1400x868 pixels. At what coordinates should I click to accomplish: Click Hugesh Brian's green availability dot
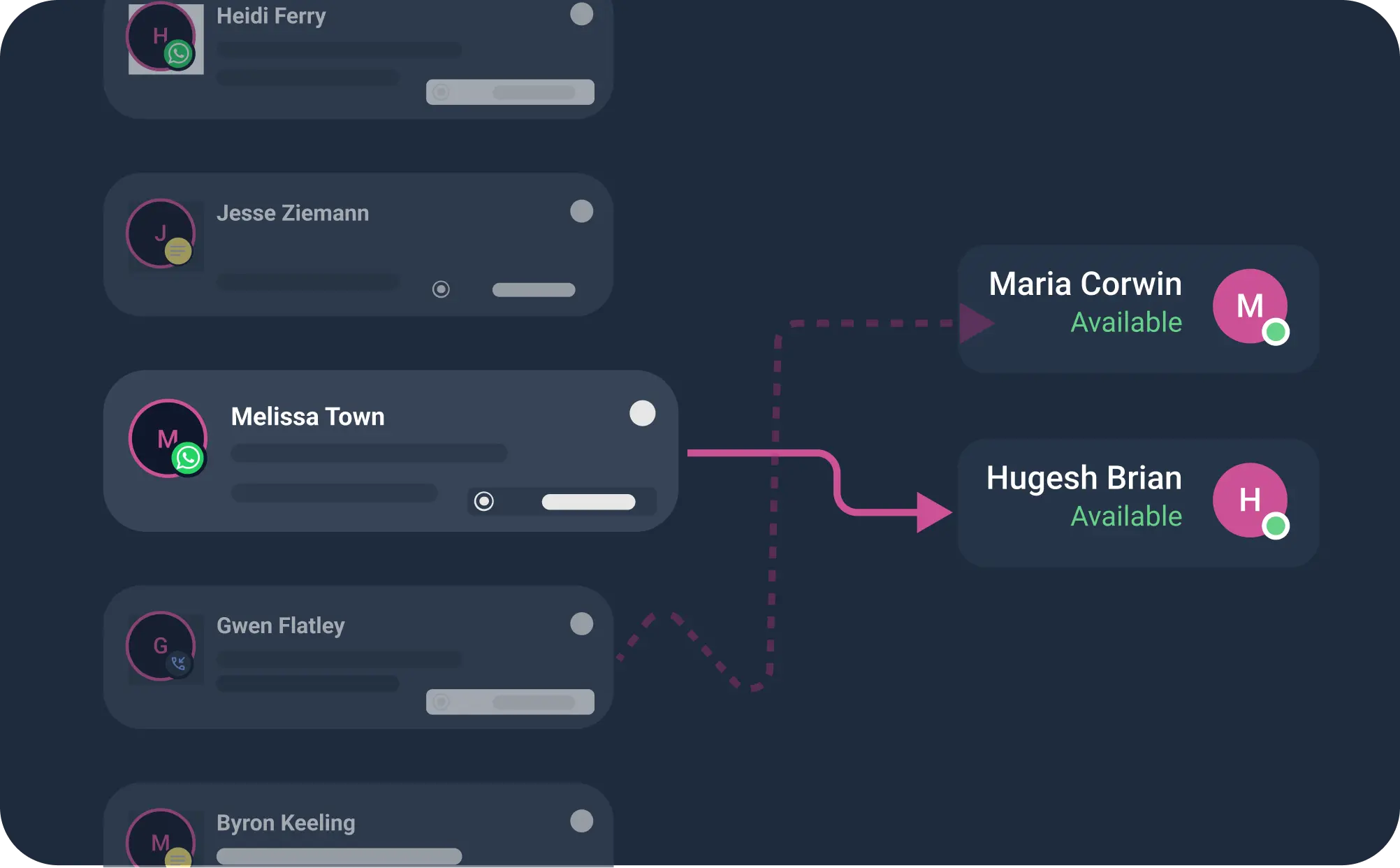pos(1276,526)
